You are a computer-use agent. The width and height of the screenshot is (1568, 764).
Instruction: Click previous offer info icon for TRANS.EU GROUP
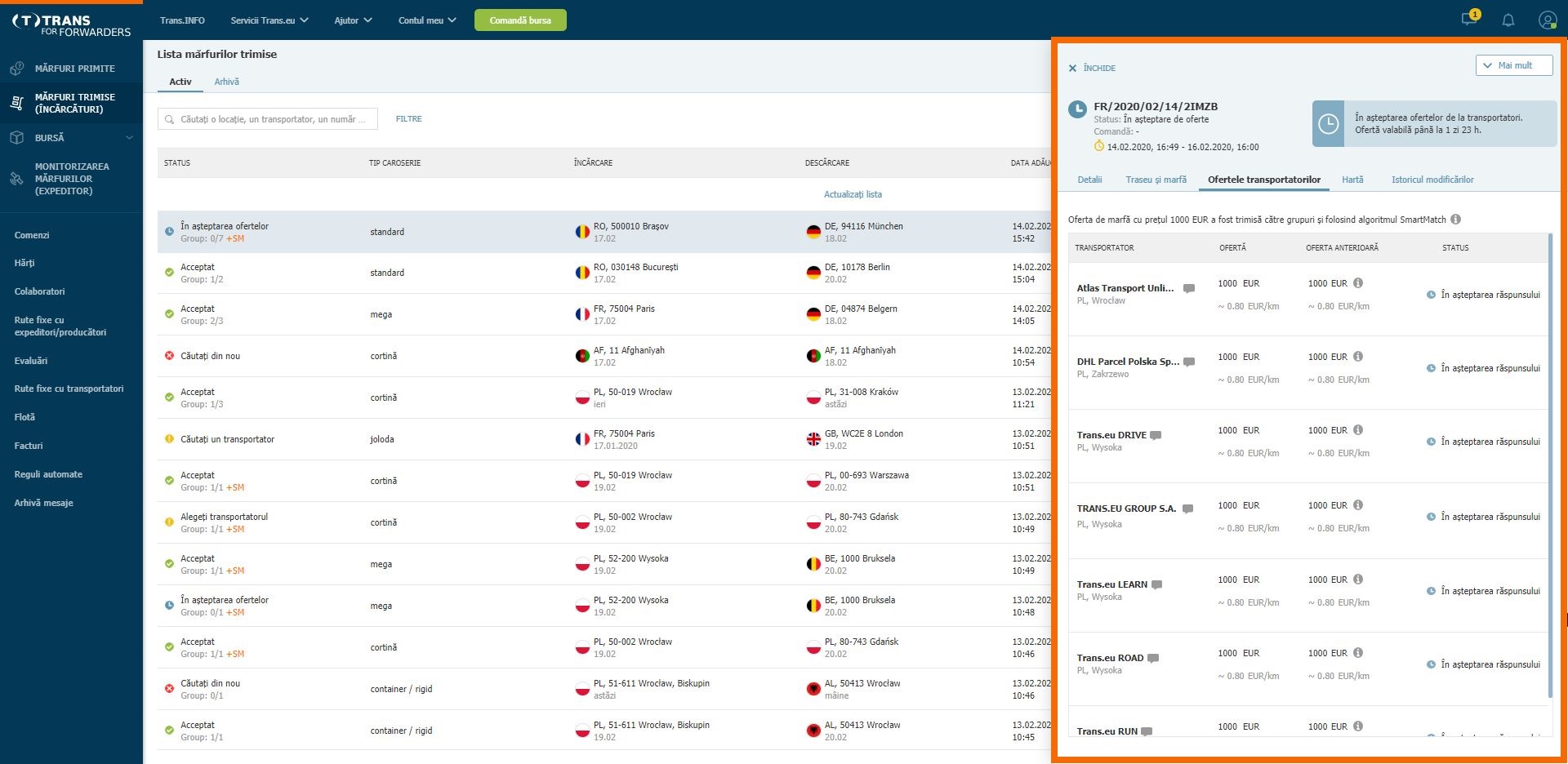click(x=1358, y=505)
